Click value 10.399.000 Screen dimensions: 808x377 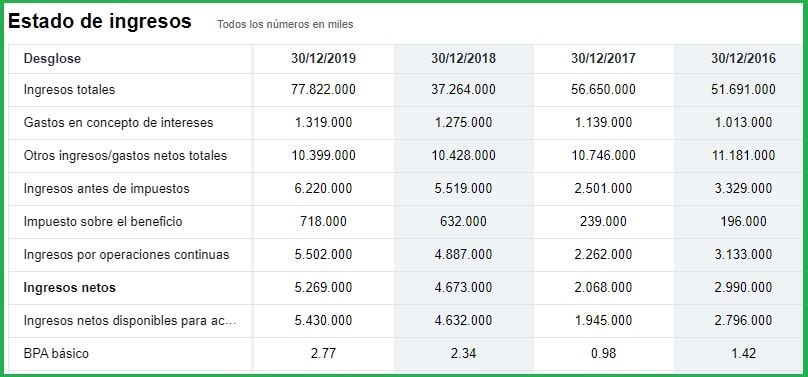coord(323,156)
